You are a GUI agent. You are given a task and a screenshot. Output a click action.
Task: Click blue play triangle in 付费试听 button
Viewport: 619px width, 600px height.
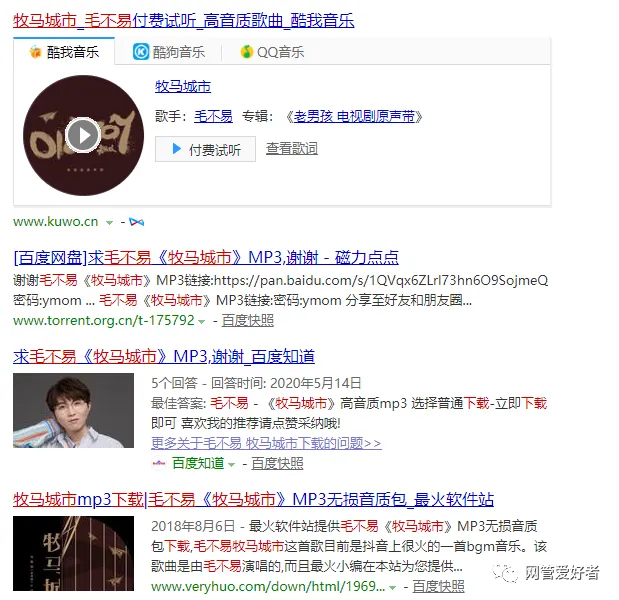coord(177,149)
